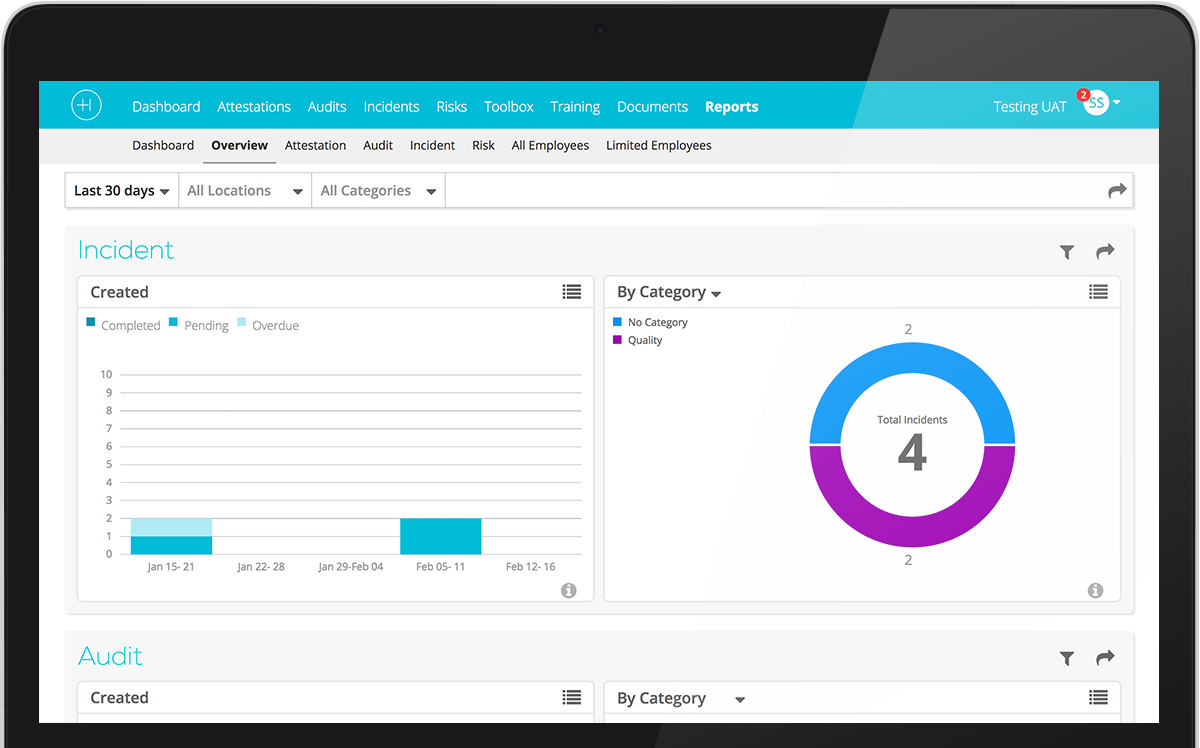This screenshot has height=748, width=1200.
Task: Toggle the Completed series in the Created chart legend
Action: click(x=123, y=324)
